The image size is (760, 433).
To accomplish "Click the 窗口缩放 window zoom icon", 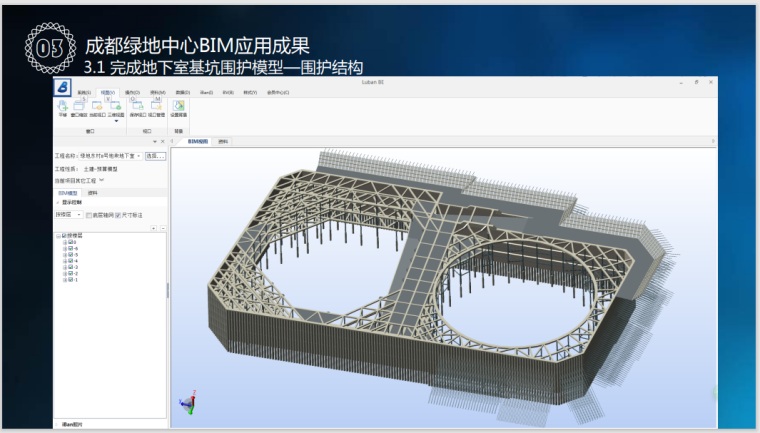I will [x=79, y=106].
